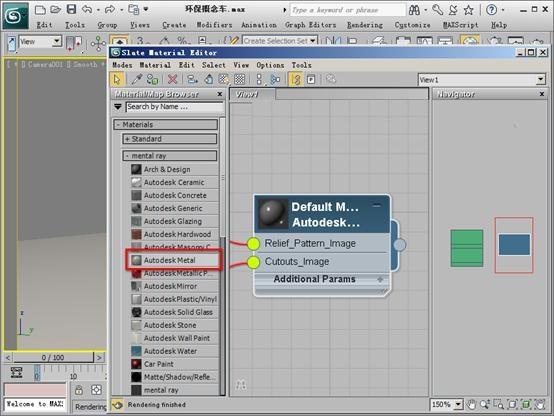The height and width of the screenshot is (416, 554).
Task: Zoom extents in Slate view
Action: tap(512, 404)
